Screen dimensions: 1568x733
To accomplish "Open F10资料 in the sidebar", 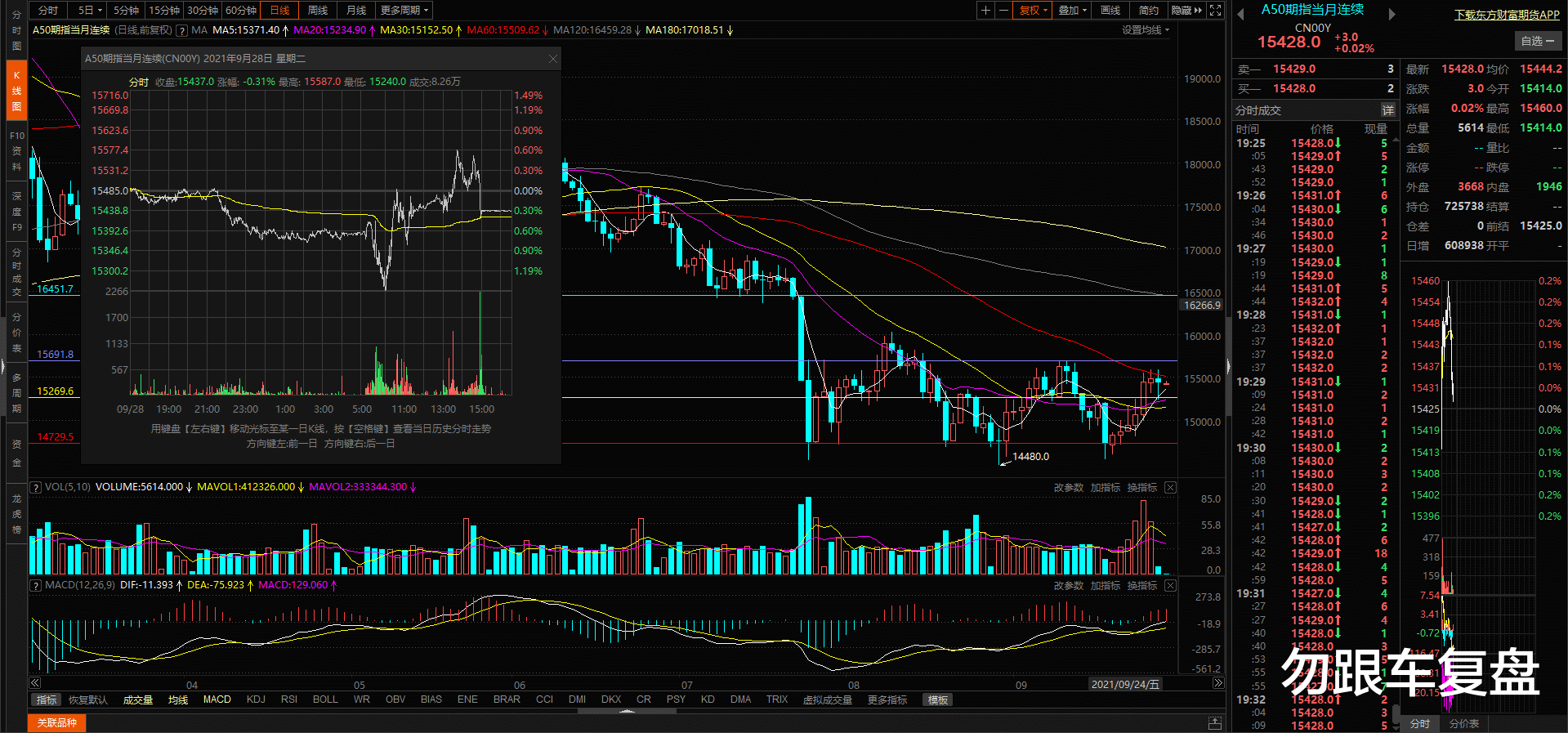I will tap(16, 151).
